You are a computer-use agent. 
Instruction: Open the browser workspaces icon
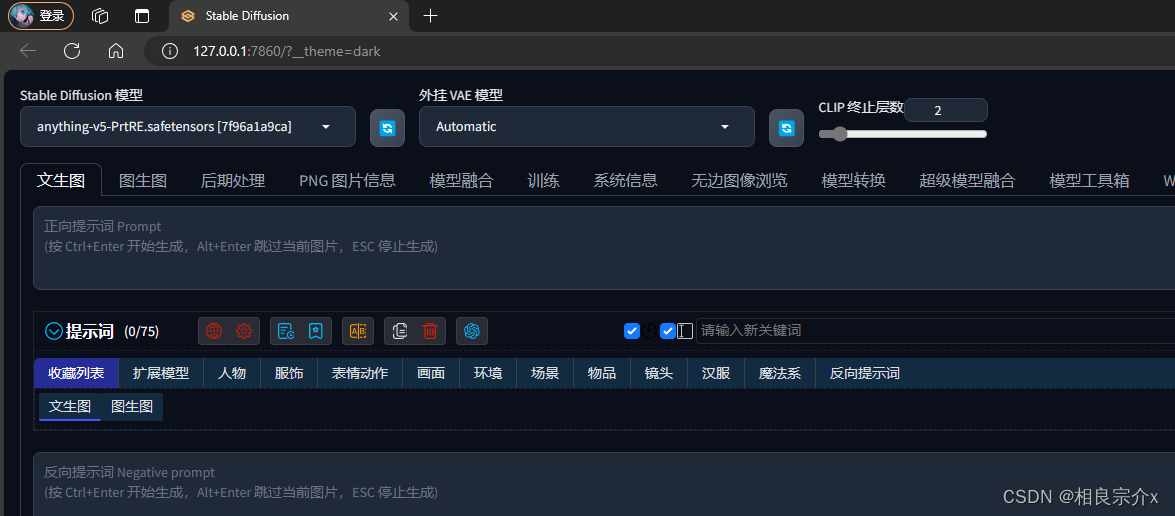point(100,16)
